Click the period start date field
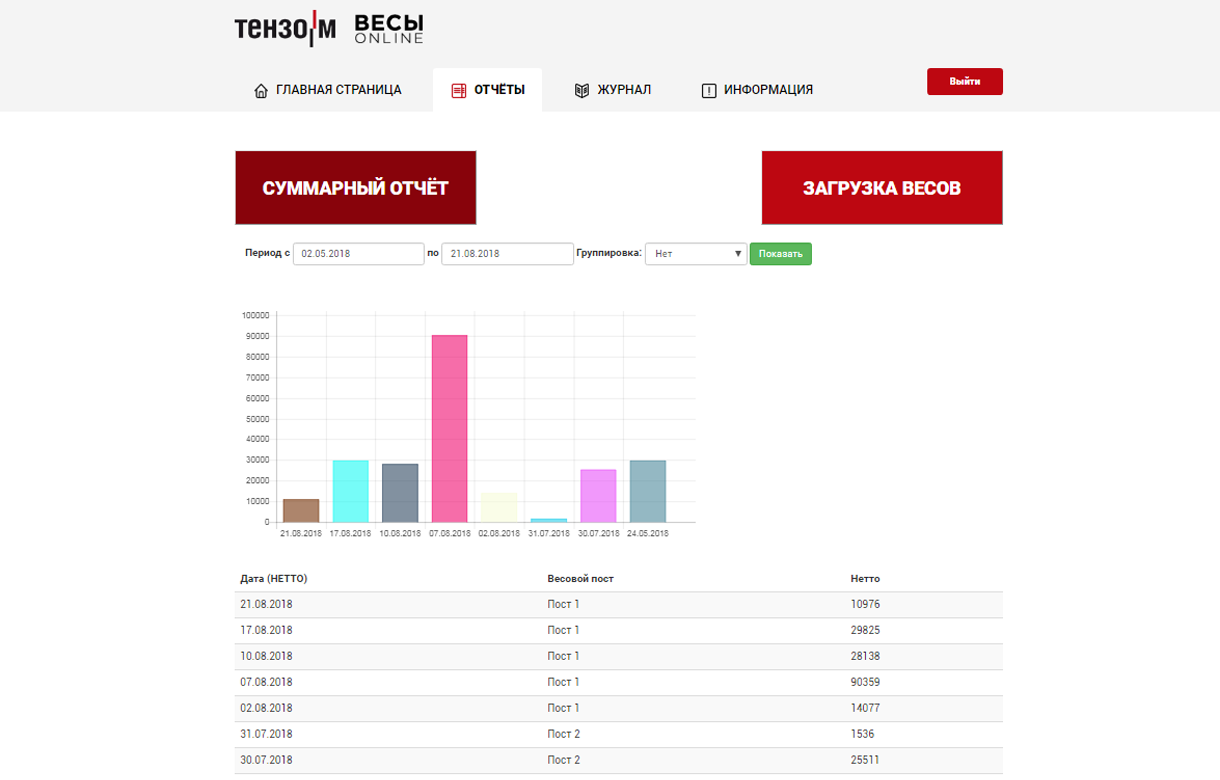 [x=359, y=254]
